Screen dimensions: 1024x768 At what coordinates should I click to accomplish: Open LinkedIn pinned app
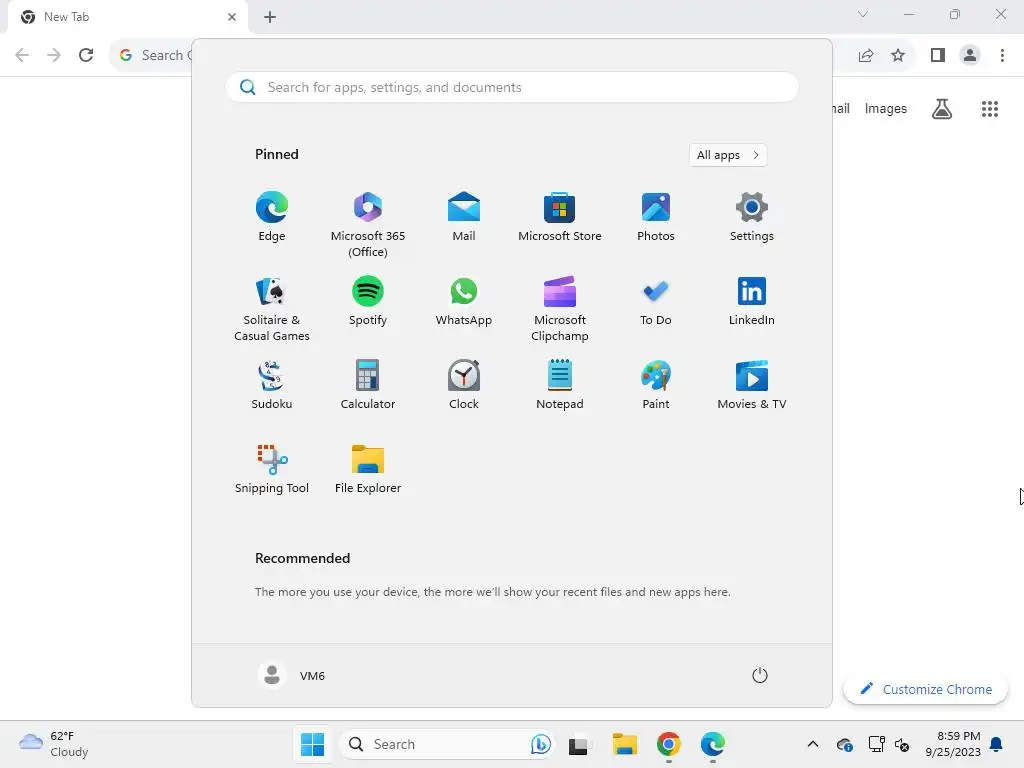tap(752, 301)
